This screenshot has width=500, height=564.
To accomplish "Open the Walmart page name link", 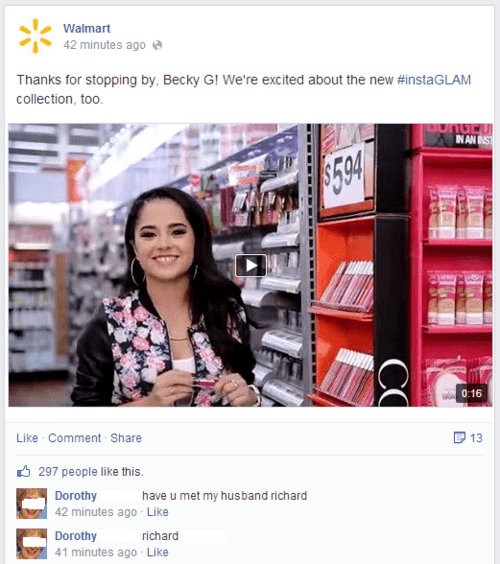I will point(87,28).
